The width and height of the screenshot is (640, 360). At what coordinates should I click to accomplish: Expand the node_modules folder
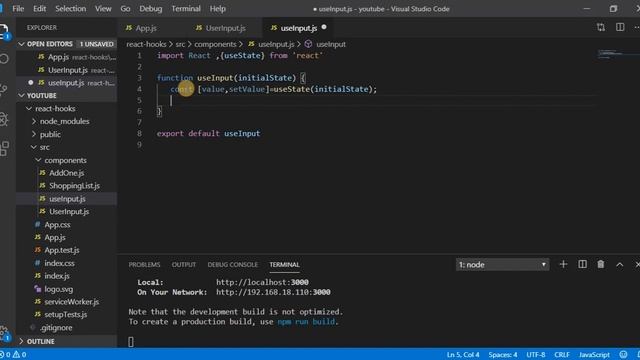pos(34,121)
